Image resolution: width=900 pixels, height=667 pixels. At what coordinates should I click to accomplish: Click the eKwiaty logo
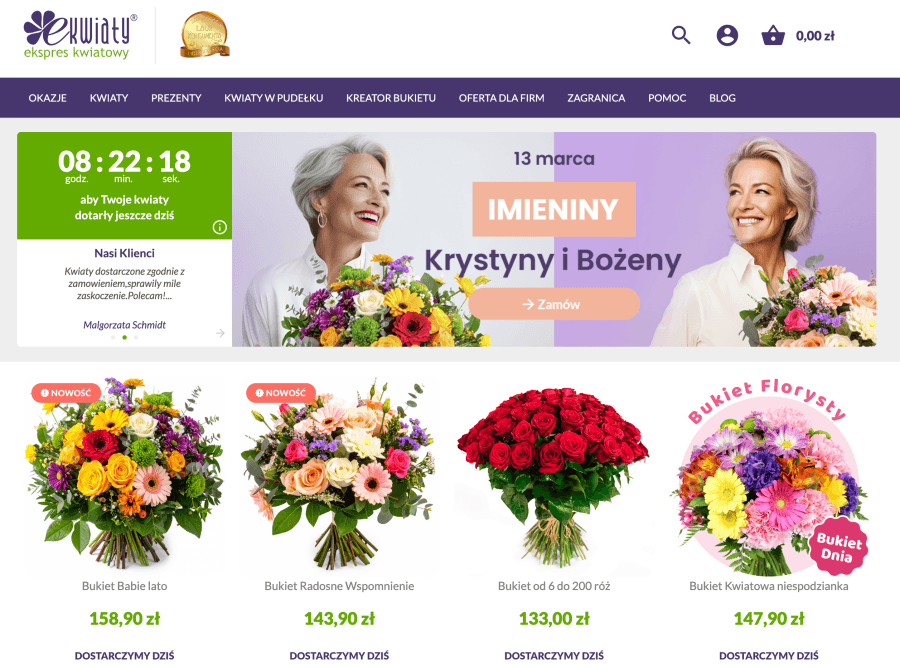point(80,35)
